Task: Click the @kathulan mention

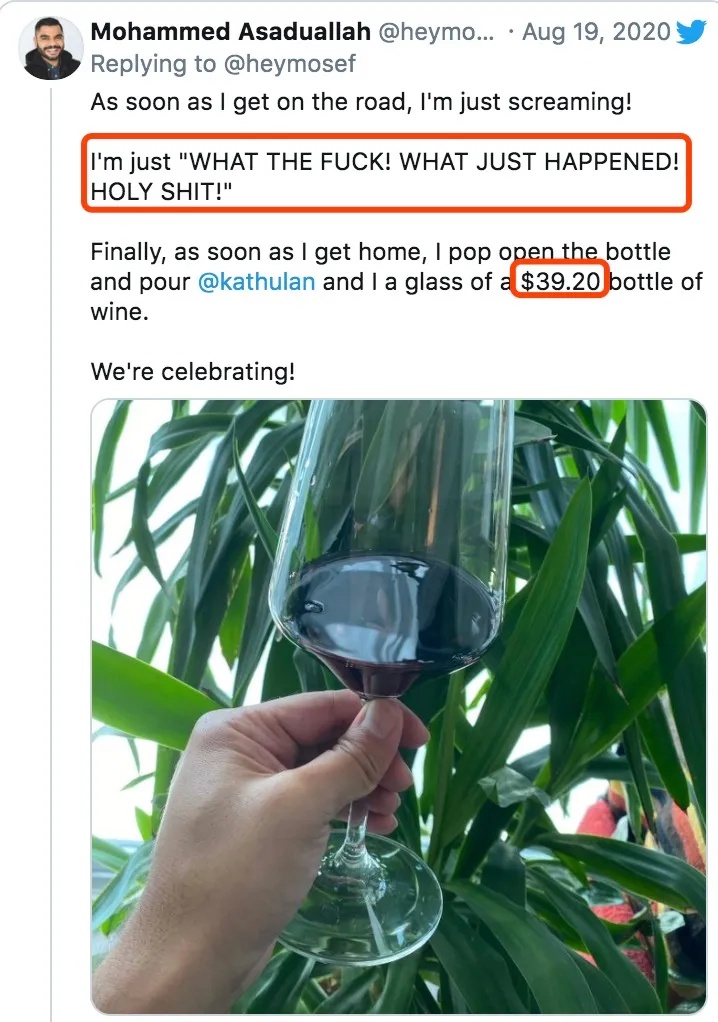Action: [257, 282]
